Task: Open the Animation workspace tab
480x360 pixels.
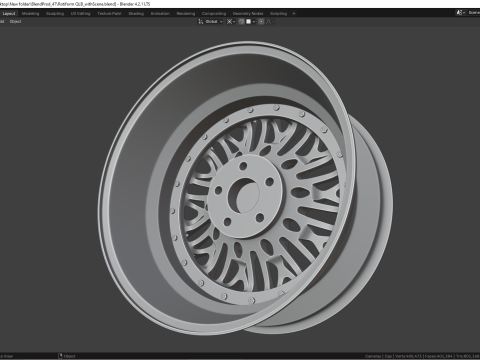Action: [160, 14]
